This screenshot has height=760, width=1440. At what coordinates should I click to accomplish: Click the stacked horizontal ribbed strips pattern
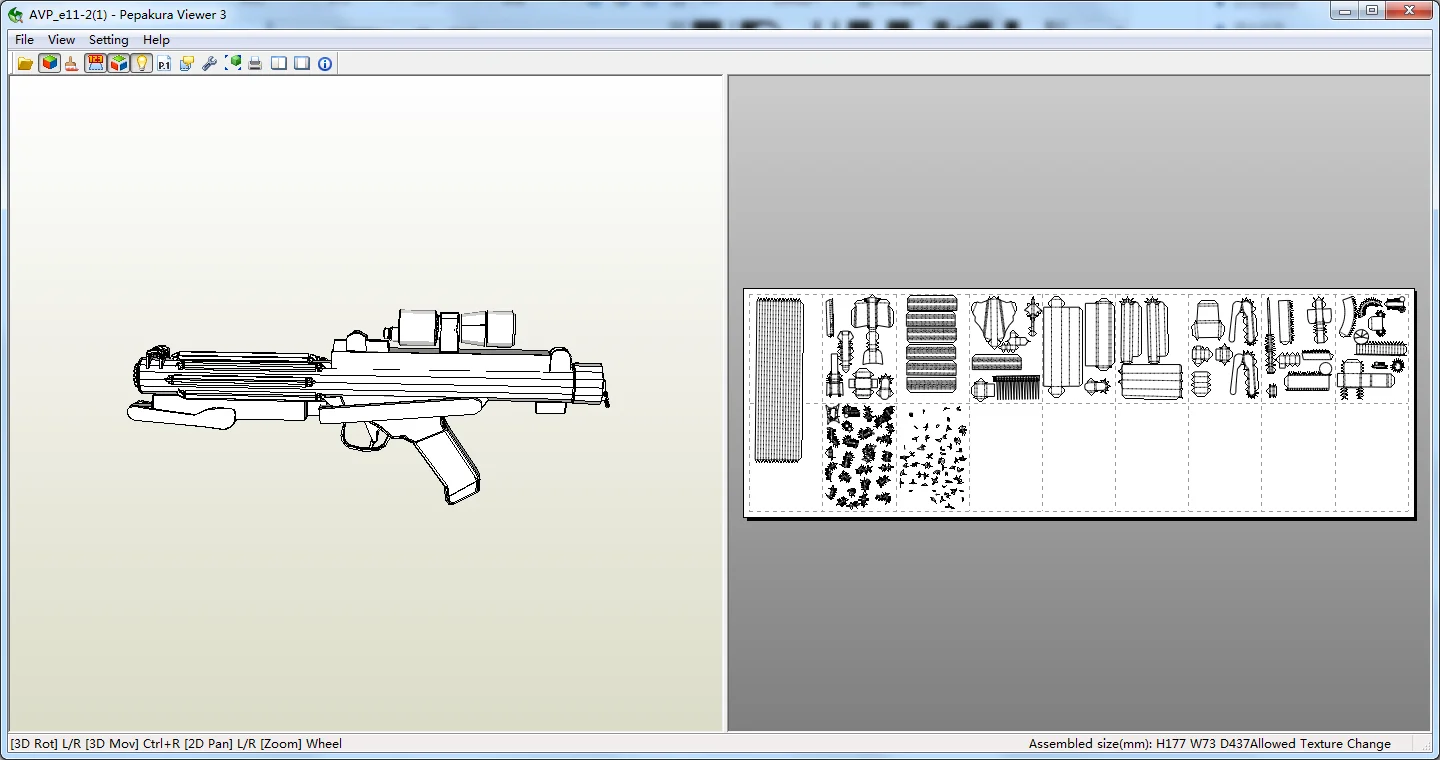(x=932, y=344)
